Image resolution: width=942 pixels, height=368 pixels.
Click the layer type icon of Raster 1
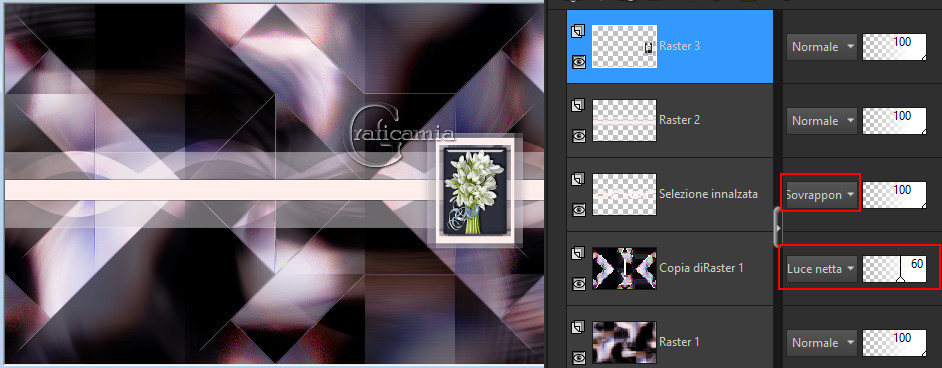click(x=578, y=327)
